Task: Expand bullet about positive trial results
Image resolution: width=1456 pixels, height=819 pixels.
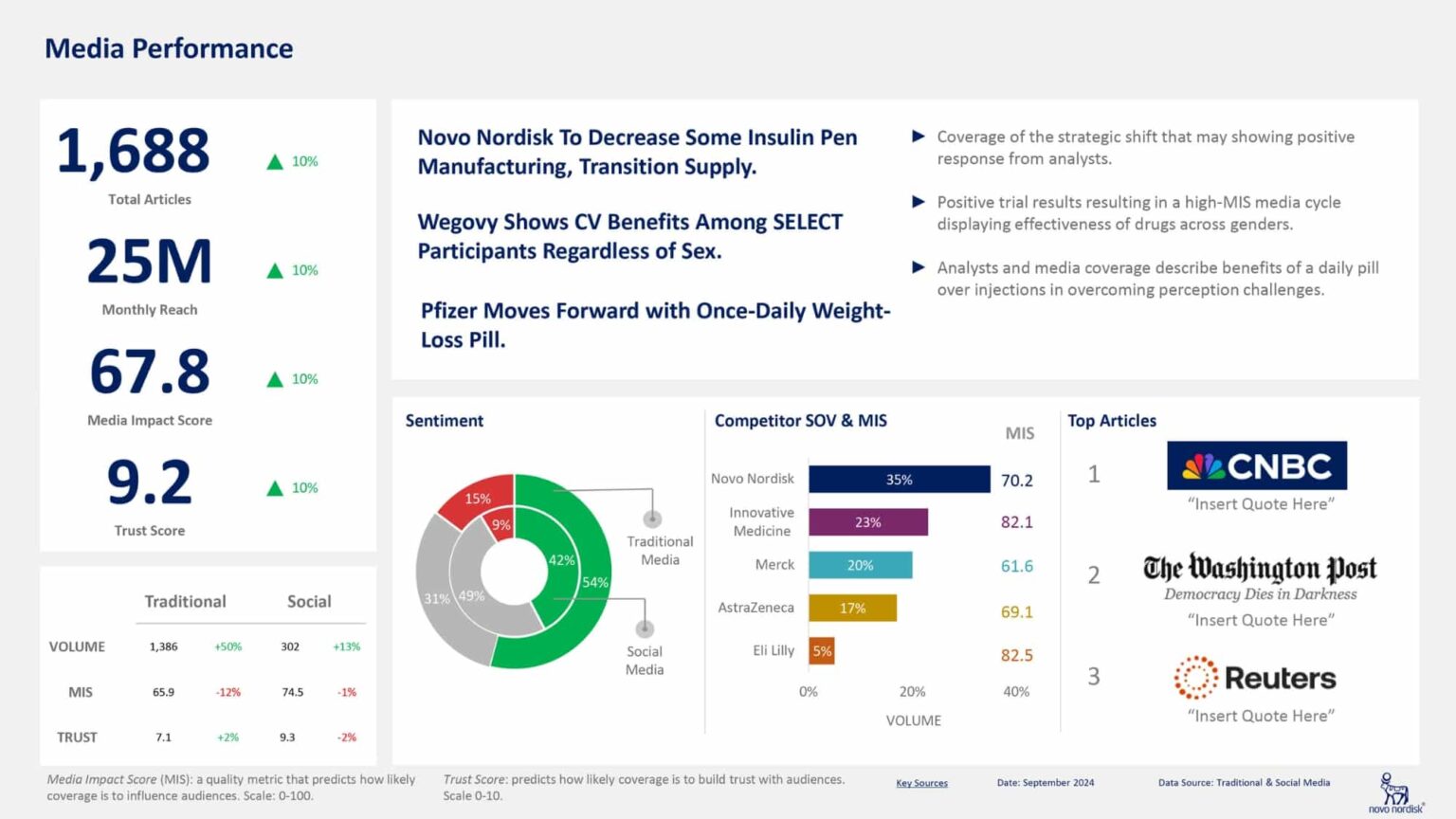Action: [x=918, y=202]
